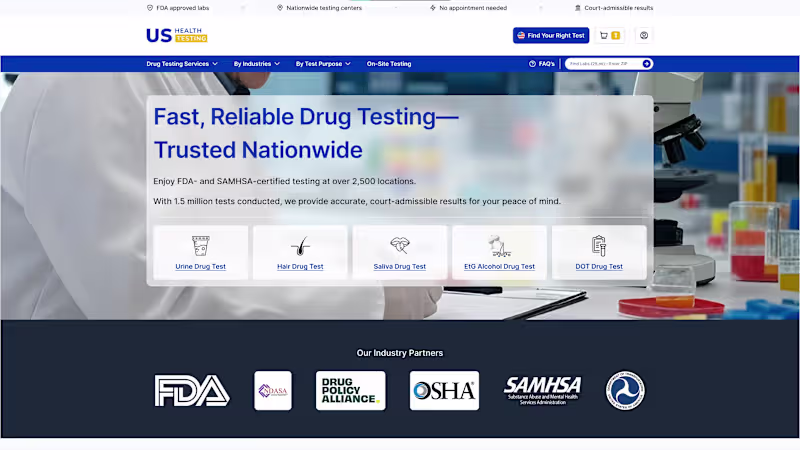Open Urine Drug Test link
This screenshot has height=450, width=800.
pyautogui.click(x=201, y=266)
